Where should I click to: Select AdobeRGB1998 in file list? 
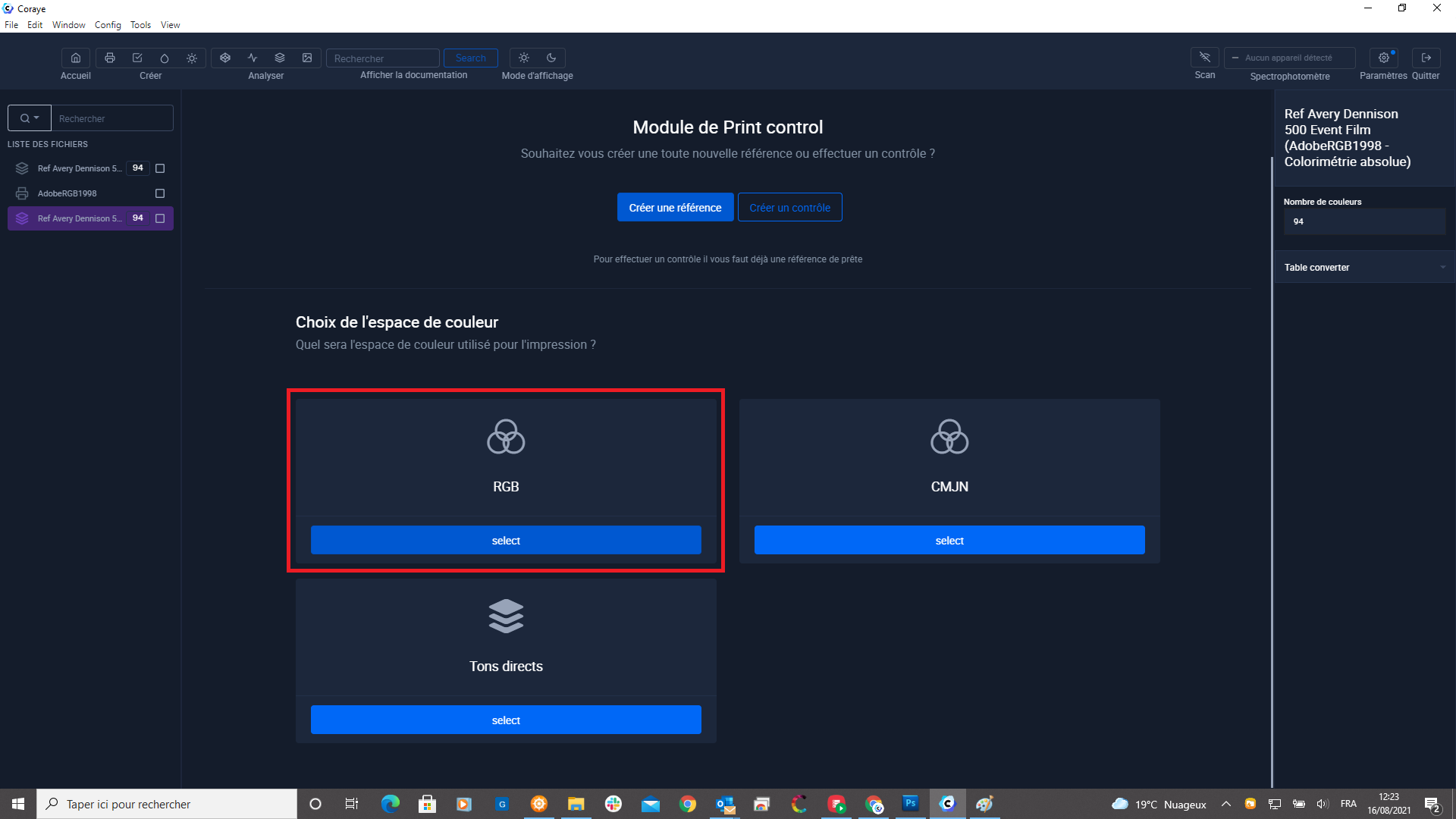(90, 193)
